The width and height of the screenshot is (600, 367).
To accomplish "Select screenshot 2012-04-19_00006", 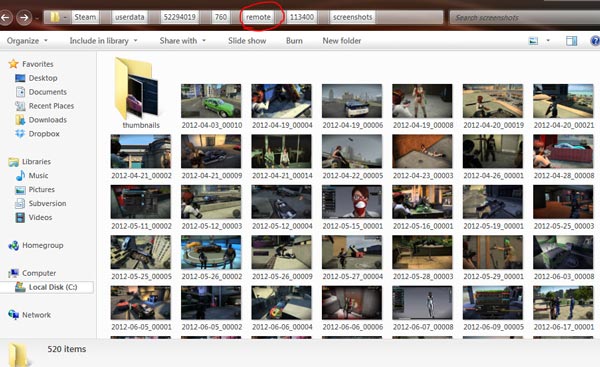I will [352, 106].
